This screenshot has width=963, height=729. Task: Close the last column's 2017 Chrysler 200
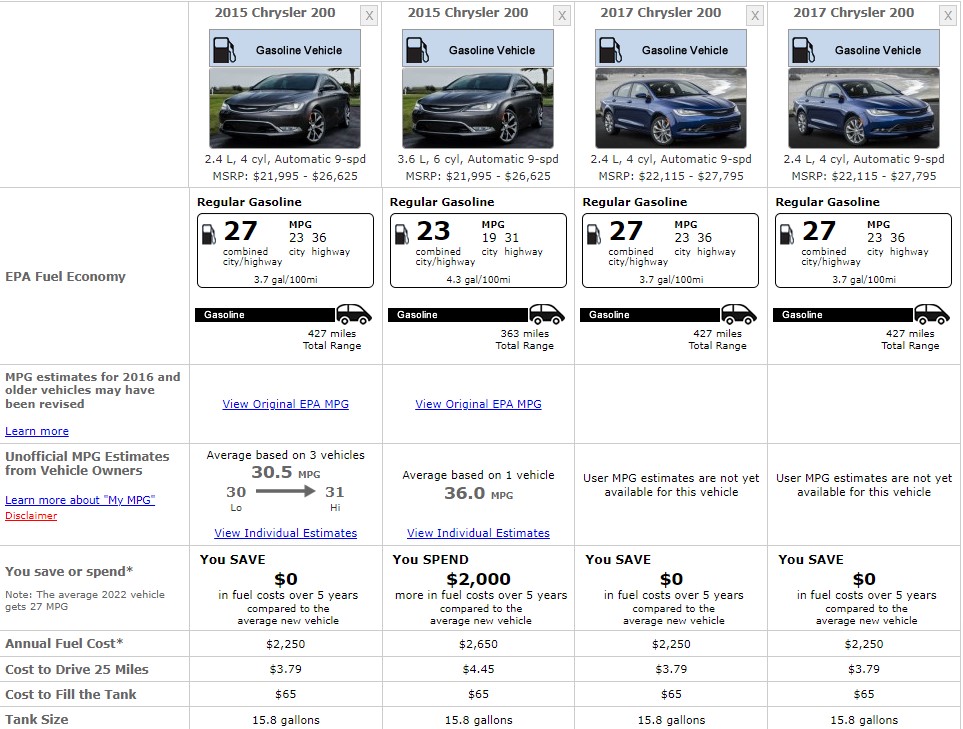tap(948, 16)
